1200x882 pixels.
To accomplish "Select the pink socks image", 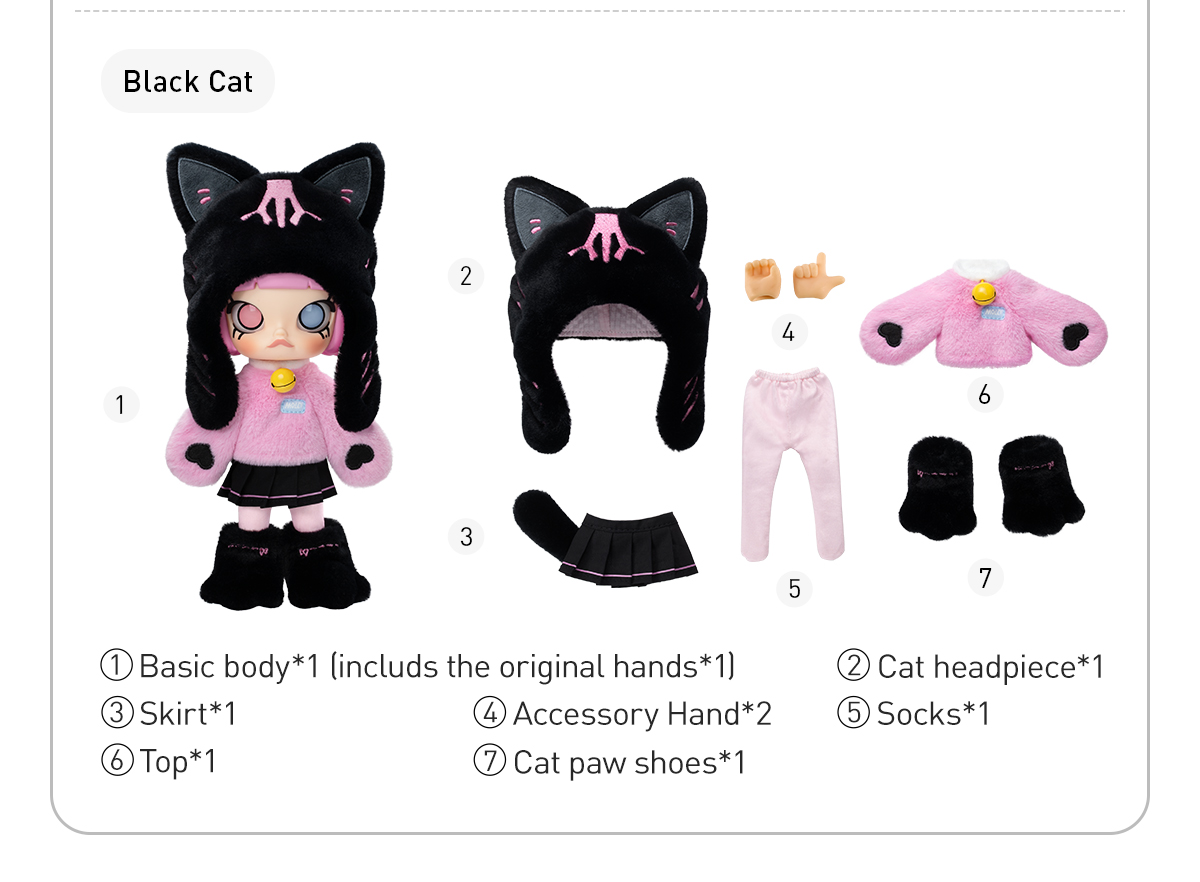I will [792, 465].
